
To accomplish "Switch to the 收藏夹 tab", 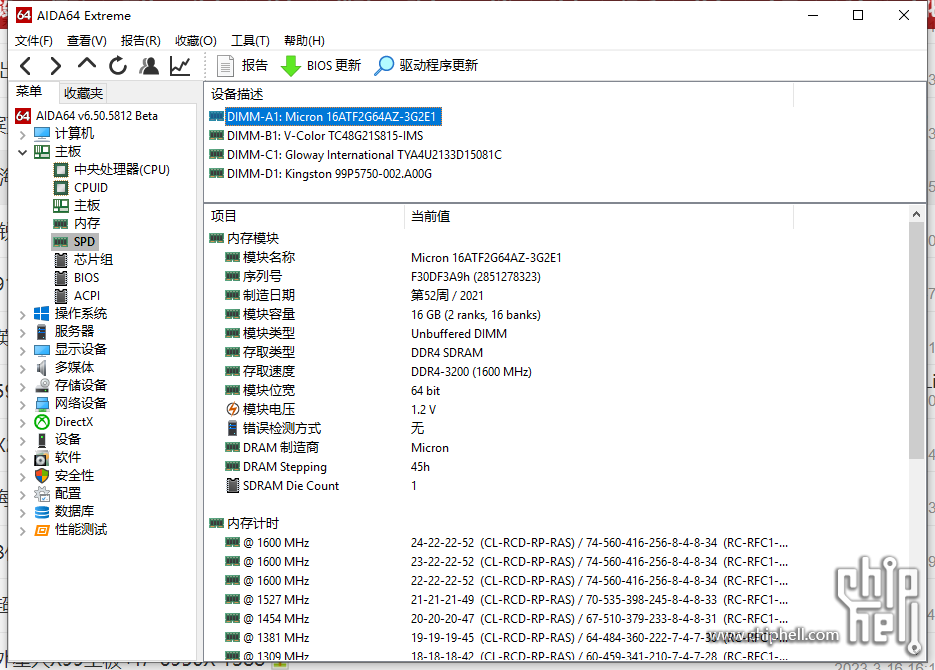I will tap(83, 93).
